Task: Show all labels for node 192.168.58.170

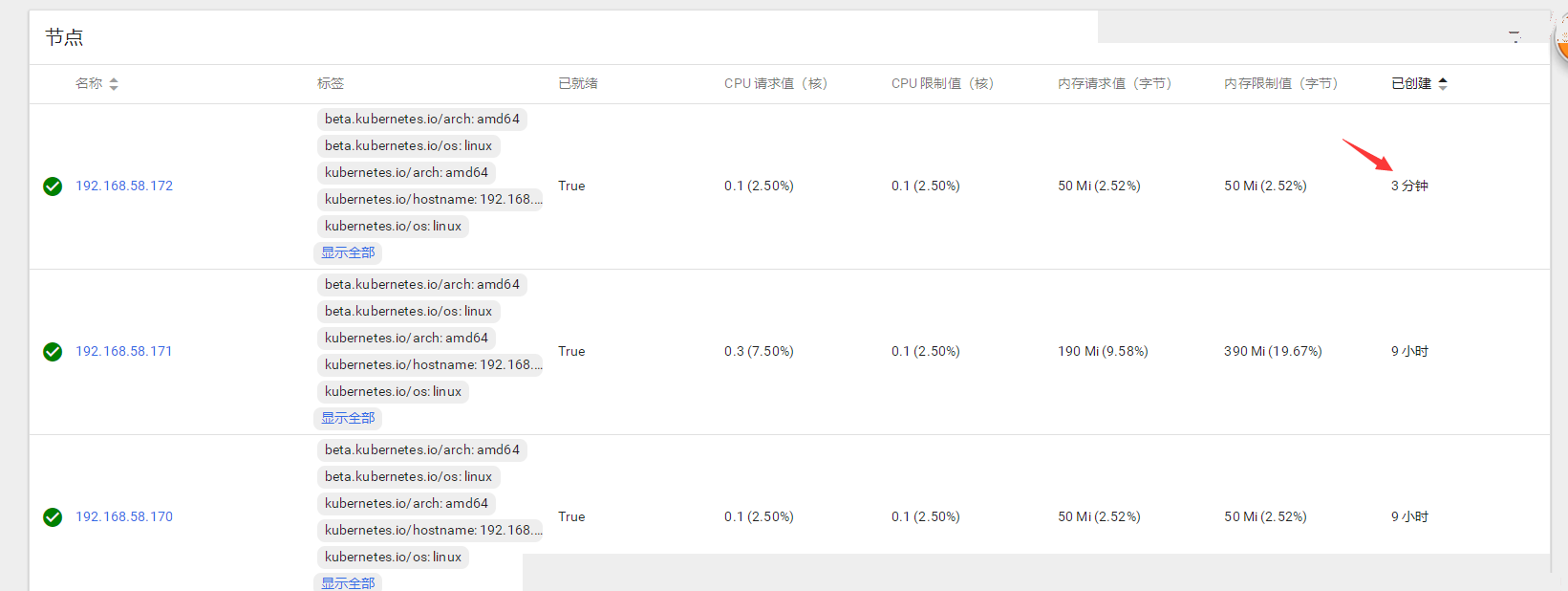Action: pos(348,582)
